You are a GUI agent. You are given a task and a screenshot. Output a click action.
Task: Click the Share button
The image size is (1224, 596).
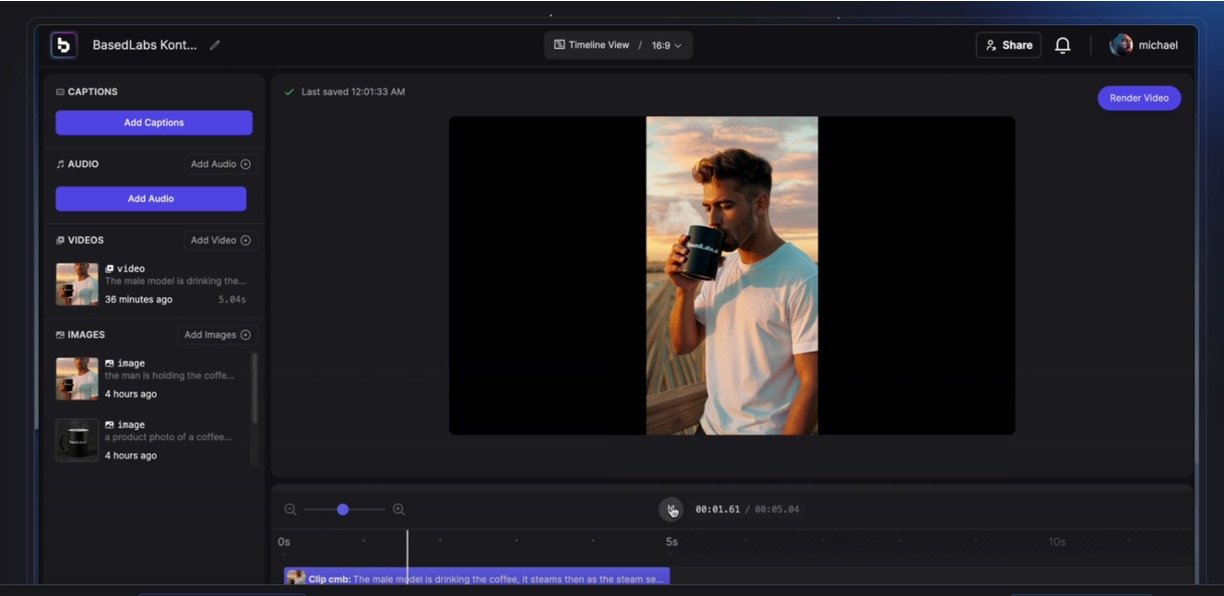click(x=1008, y=45)
